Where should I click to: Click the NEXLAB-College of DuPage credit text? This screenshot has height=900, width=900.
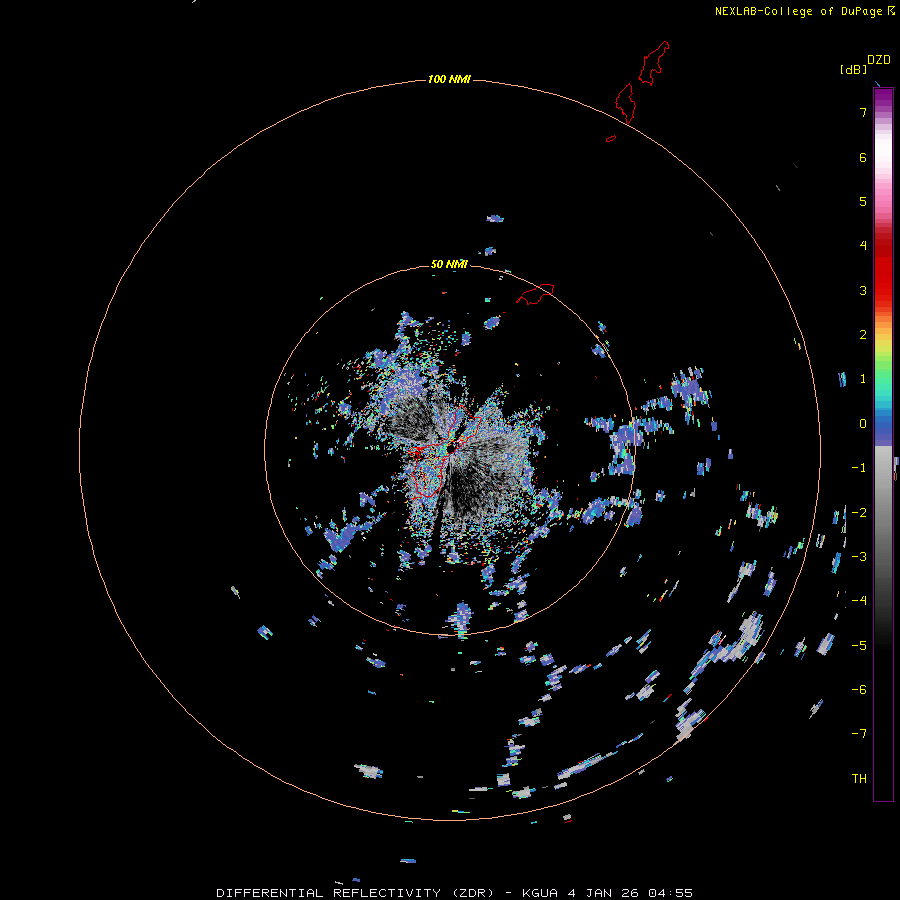pyautogui.click(x=798, y=11)
